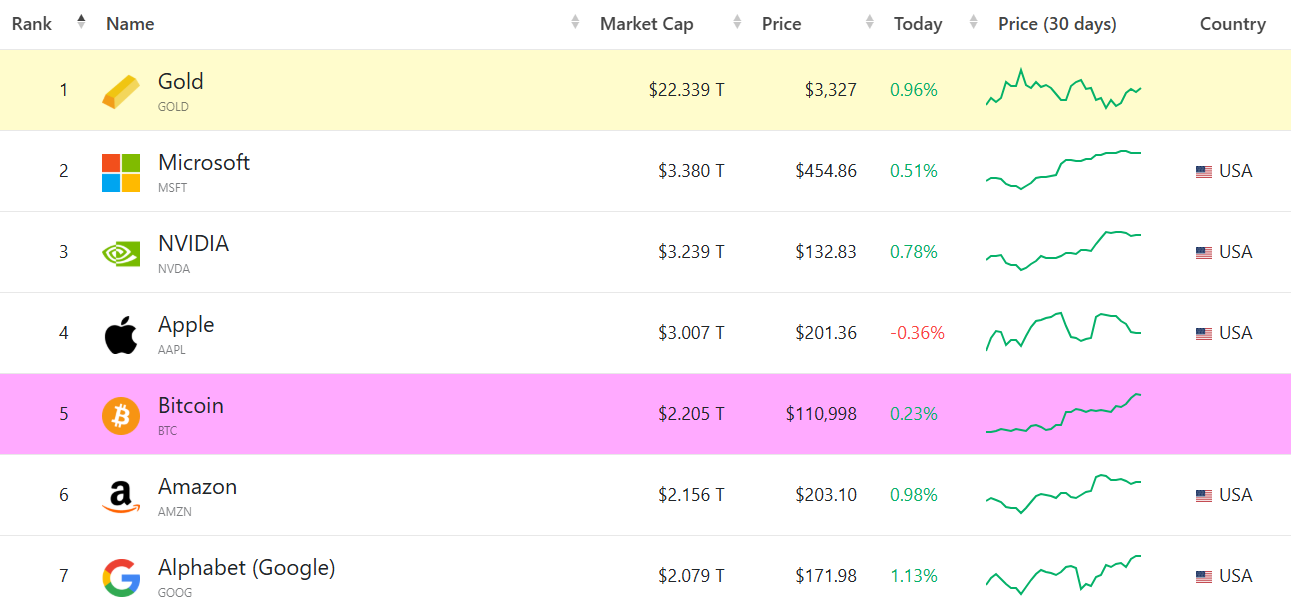The width and height of the screenshot is (1291, 601).
Task: Sort by Market Cap using sort arrows
Action: [x=737, y=22]
